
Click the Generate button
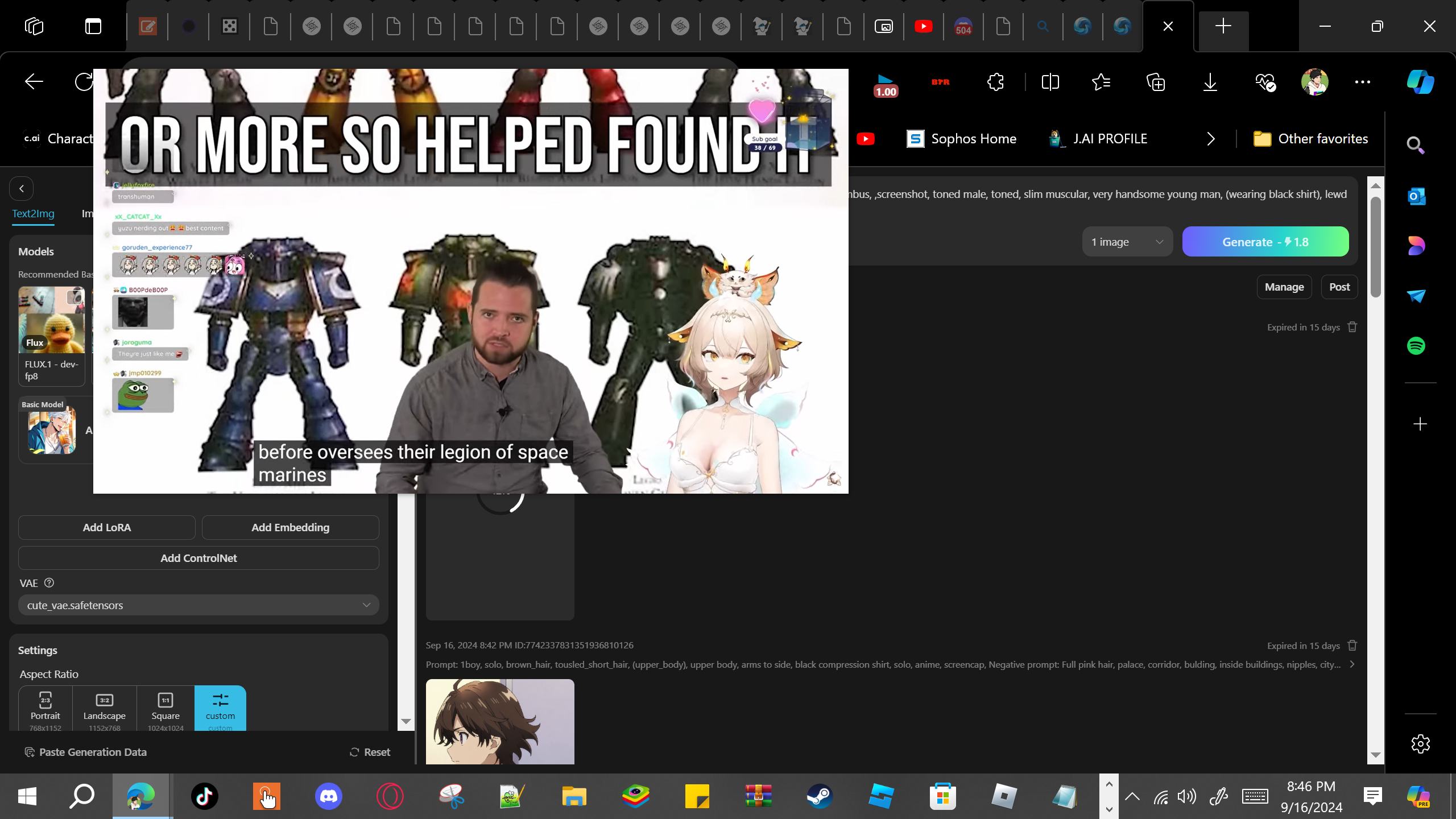tap(1265, 242)
